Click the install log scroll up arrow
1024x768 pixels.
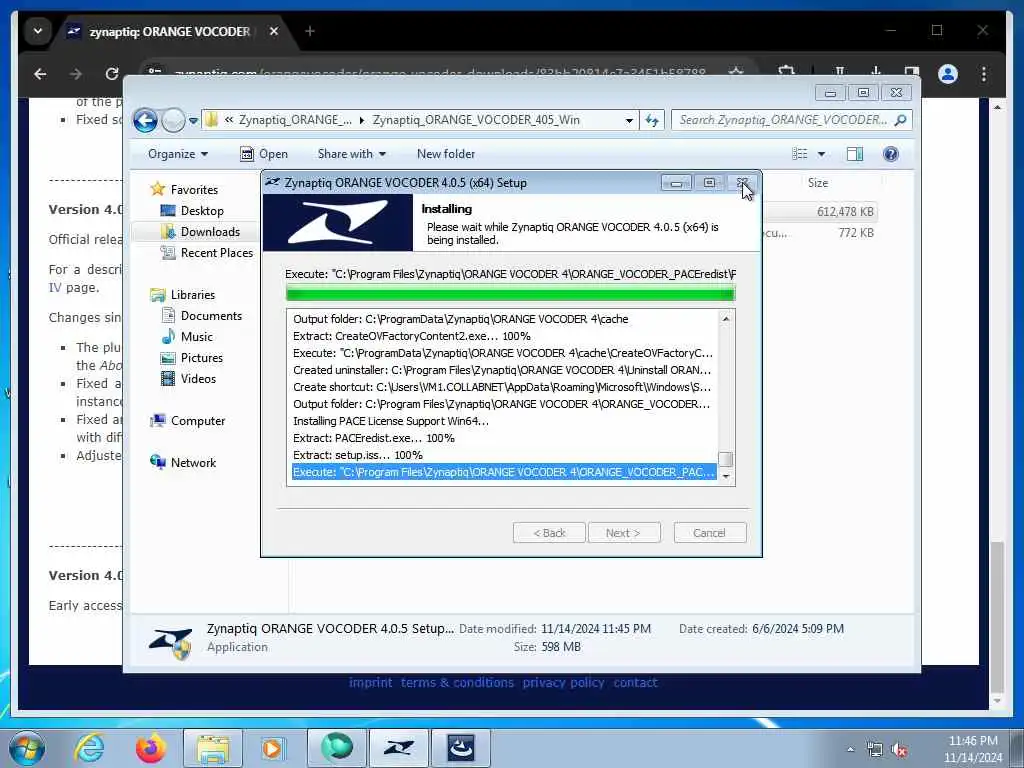coord(726,319)
